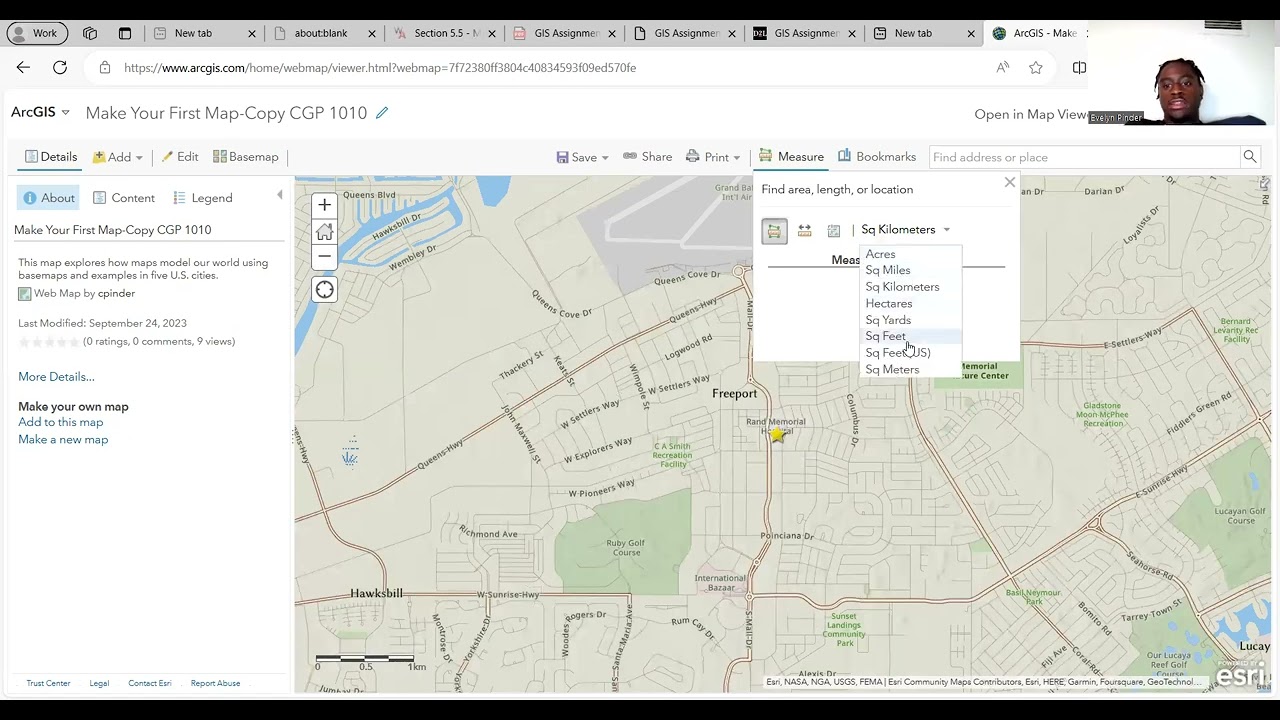Open Trust Center footer link
The image size is (1280, 720).
click(x=48, y=684)
